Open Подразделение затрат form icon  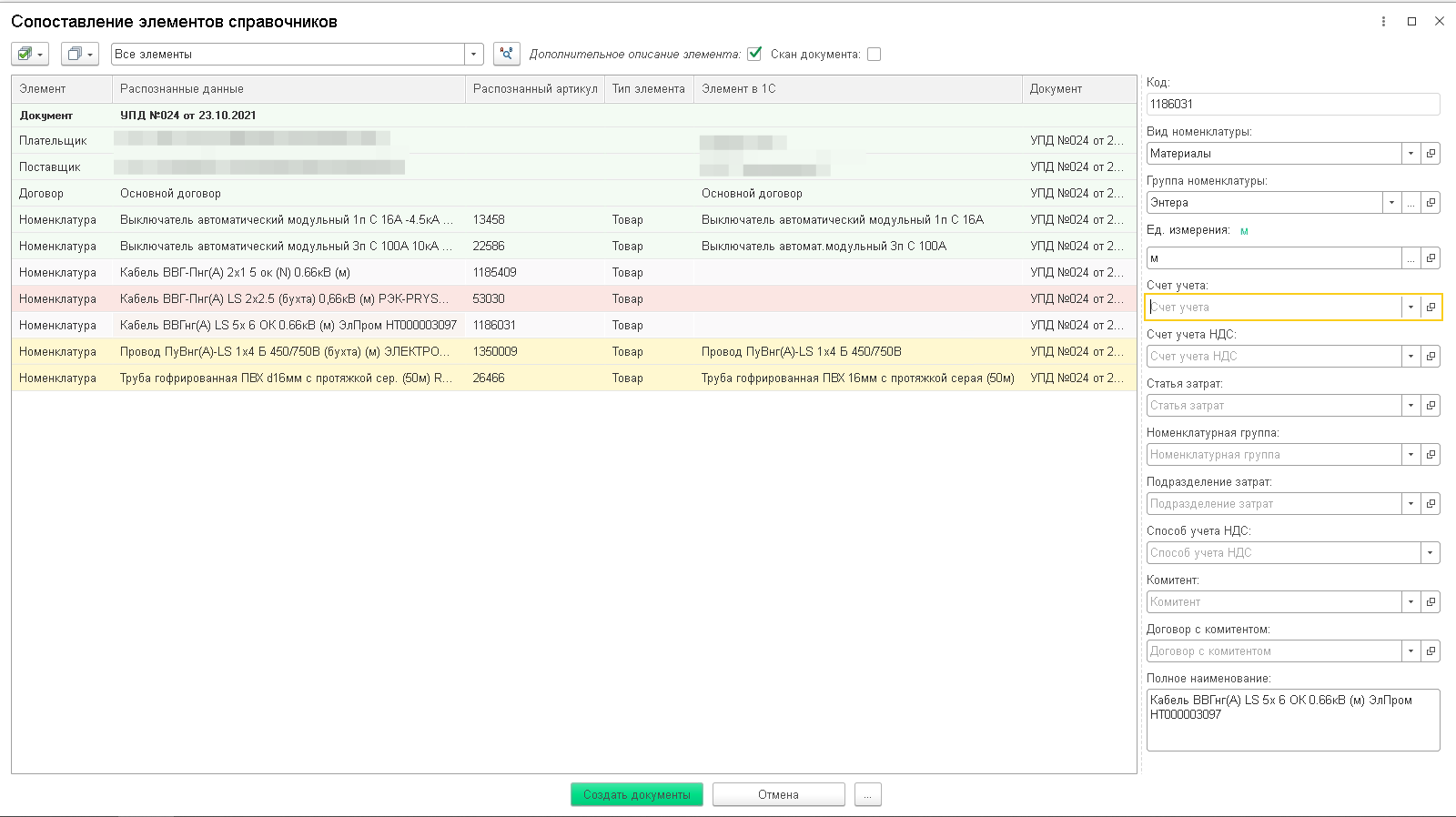[x=1431, y=504]
